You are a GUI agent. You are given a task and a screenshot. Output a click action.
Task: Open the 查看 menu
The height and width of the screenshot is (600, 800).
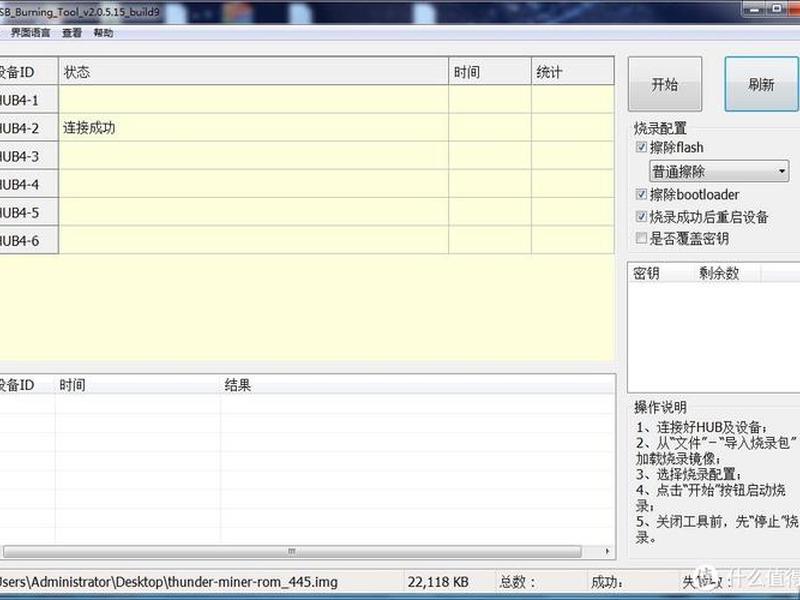coord(72,33)
